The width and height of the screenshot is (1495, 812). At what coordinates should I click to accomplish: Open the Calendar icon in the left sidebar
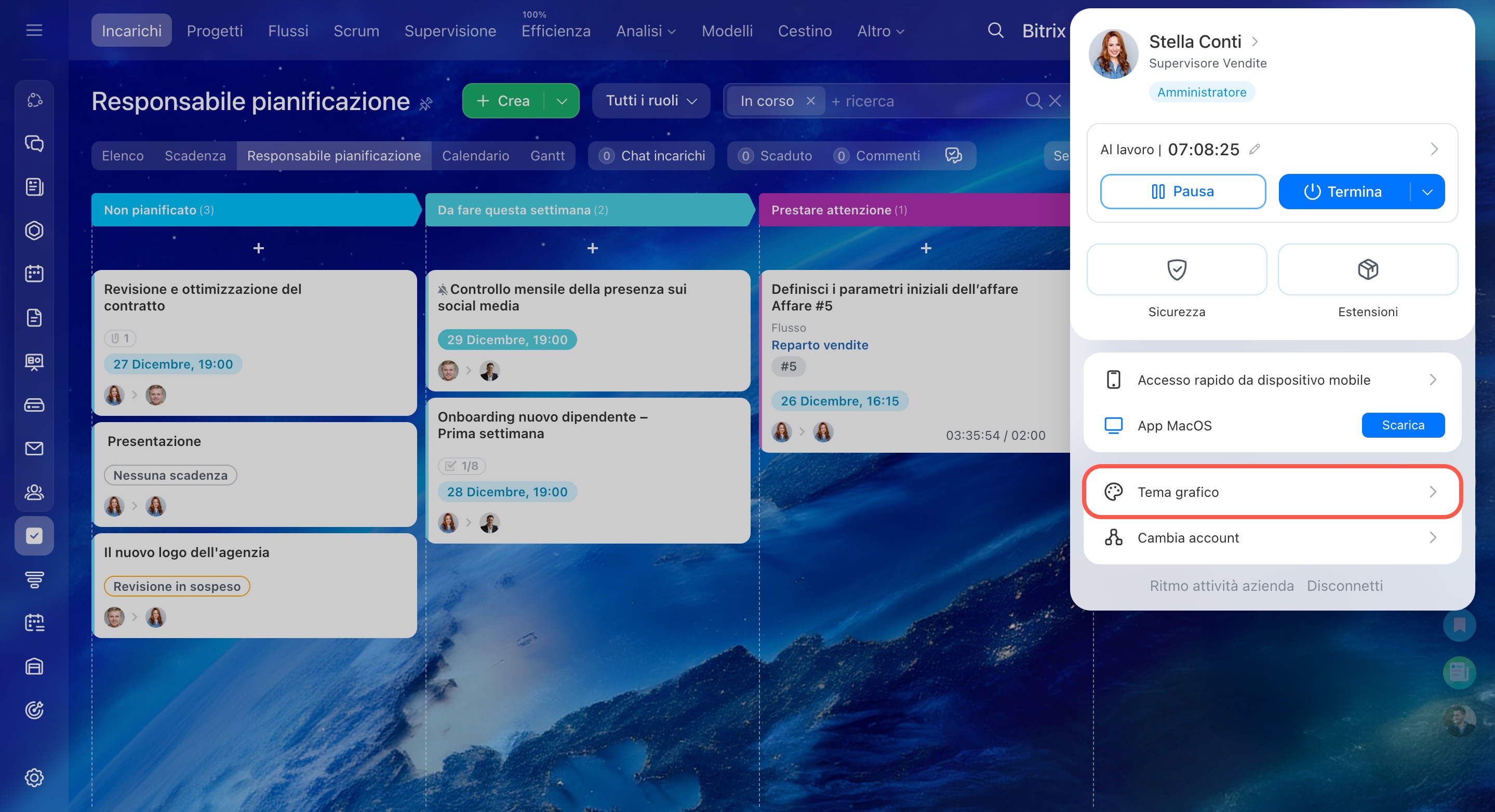point(34,274)
